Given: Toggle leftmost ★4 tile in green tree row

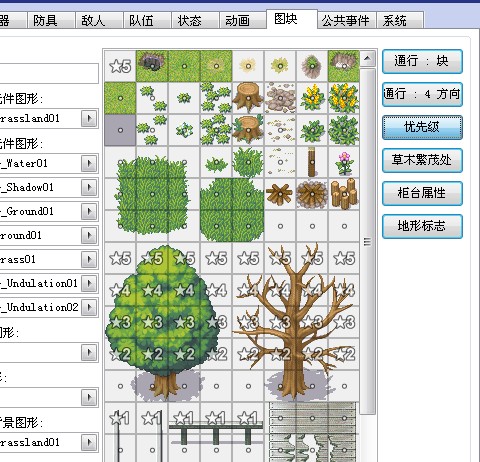Looking at the screenshot, I should click(x=120, y=290).
